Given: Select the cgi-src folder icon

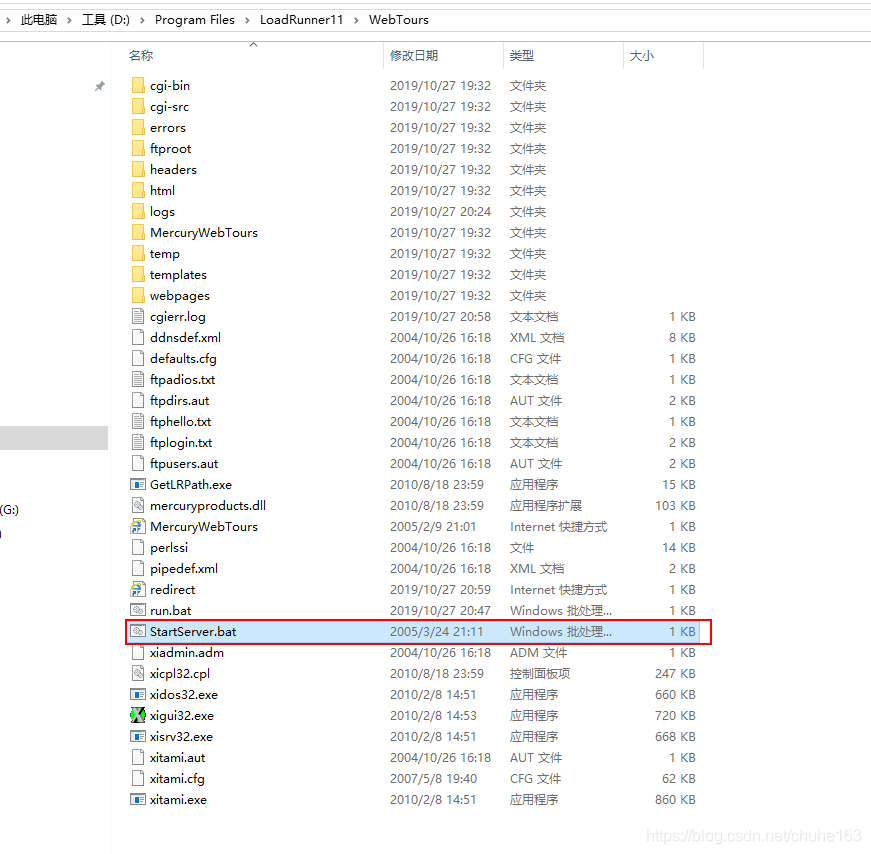Looking at the screenshot, I should pyautogui.click(x=138, y=107).
